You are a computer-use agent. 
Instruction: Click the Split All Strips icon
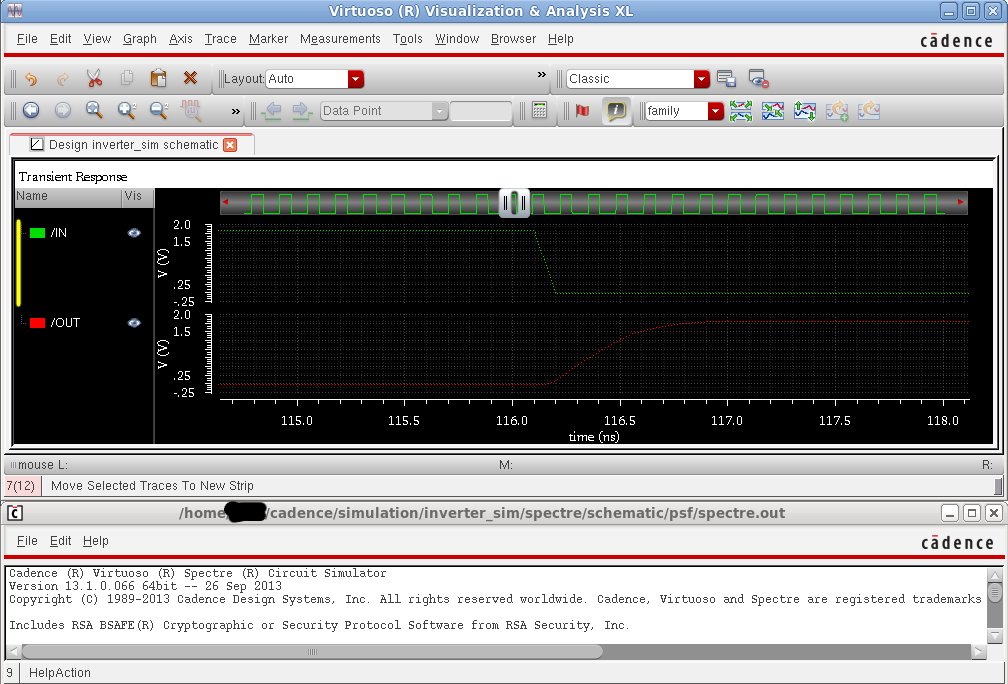(x=741, y=111)
